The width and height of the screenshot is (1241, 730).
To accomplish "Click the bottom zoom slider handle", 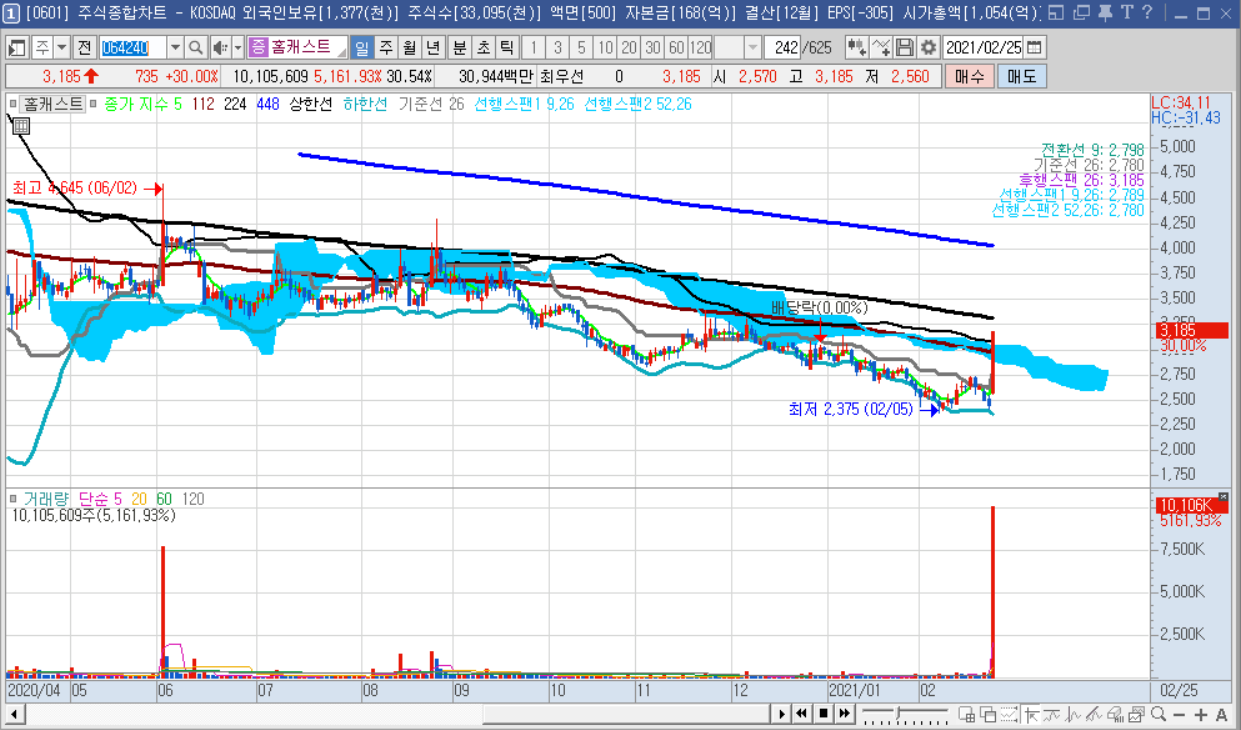I will tap(898, 713).
